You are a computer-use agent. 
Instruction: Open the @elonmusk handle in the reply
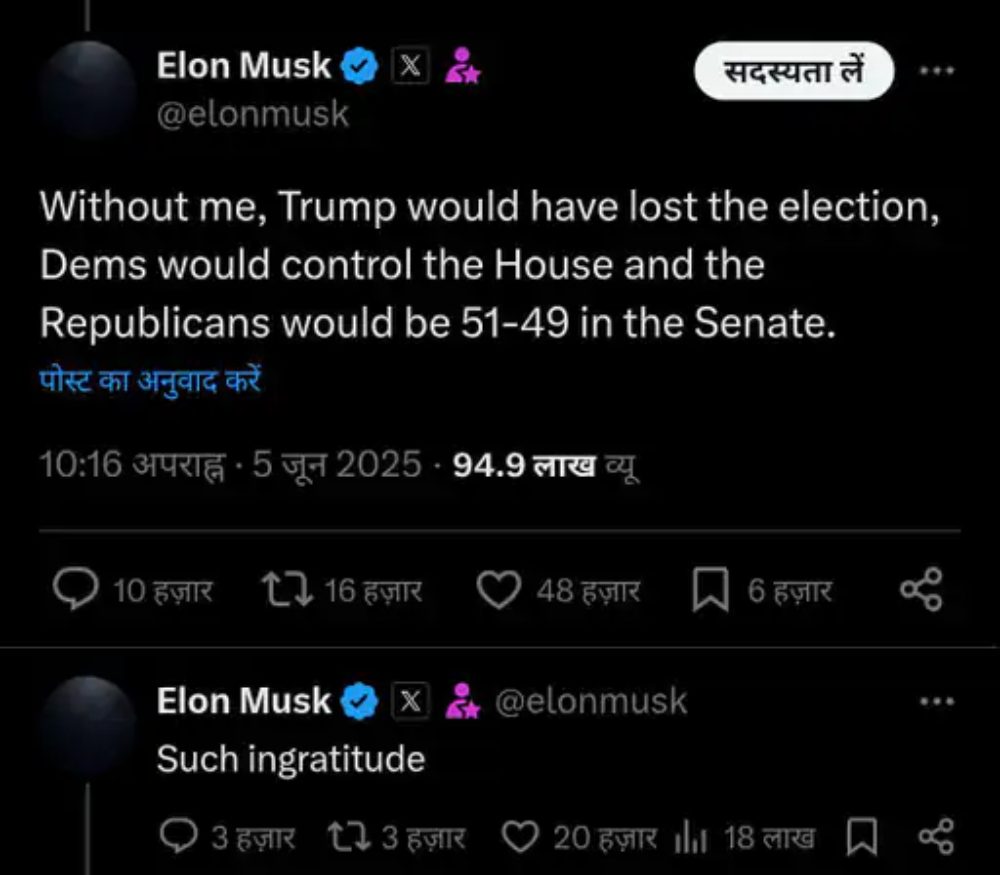click(x=591, y=701)
